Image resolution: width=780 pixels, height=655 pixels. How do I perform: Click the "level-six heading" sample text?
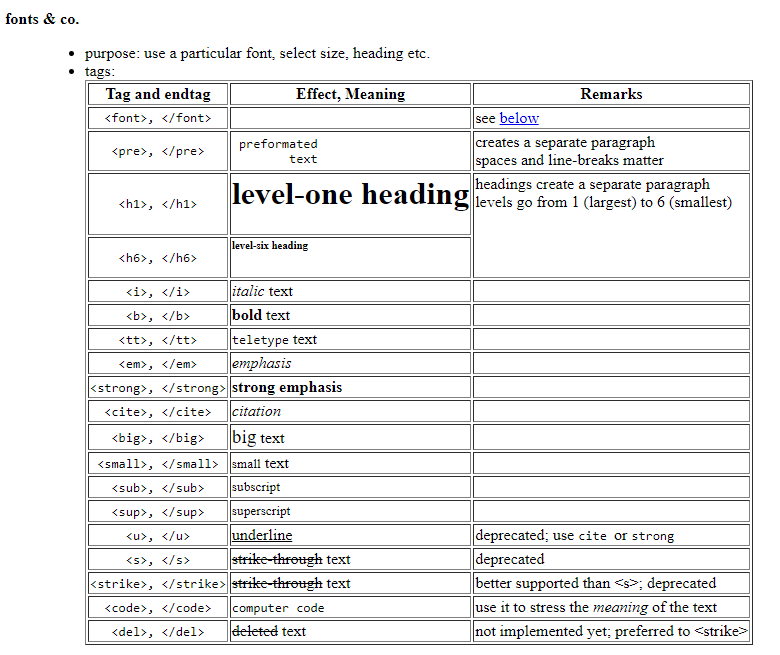[270, 246]
